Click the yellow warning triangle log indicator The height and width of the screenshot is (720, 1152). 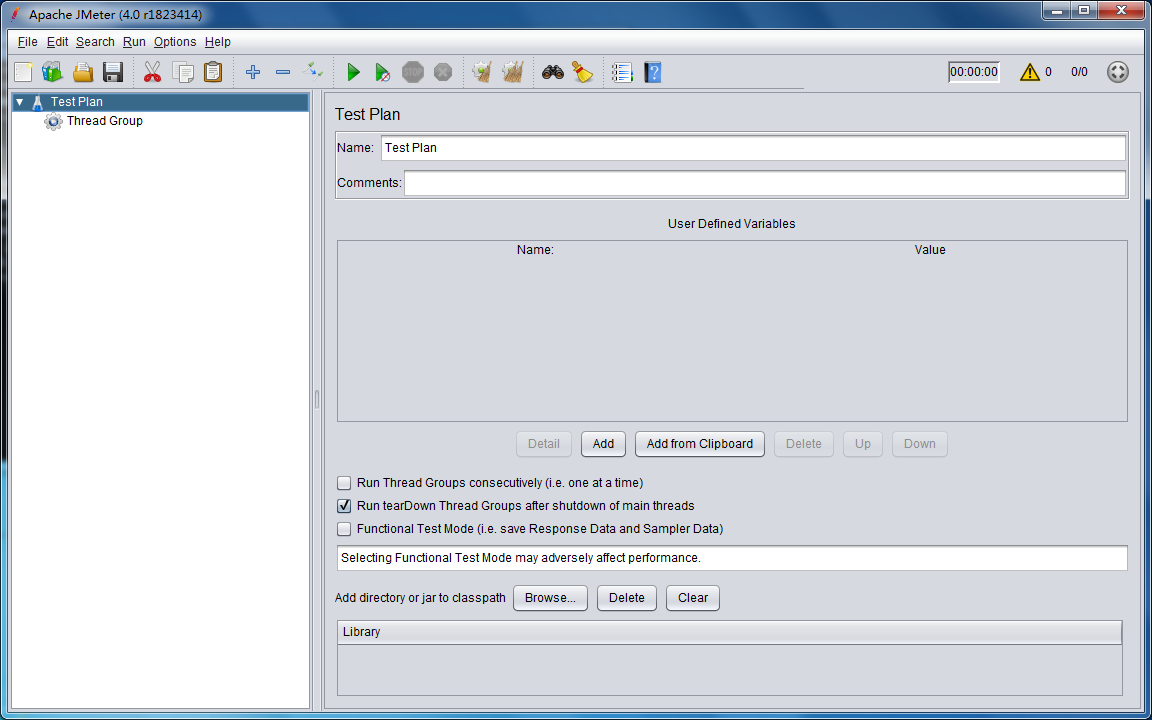point(1030,72)
